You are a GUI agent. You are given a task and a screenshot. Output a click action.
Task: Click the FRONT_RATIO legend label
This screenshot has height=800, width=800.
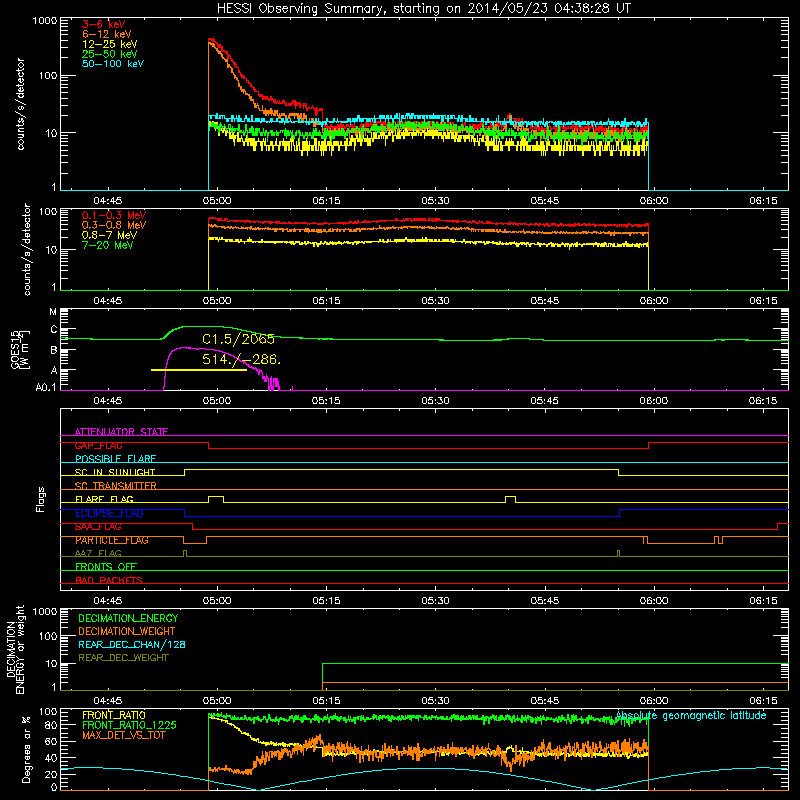tap(114, 715)
